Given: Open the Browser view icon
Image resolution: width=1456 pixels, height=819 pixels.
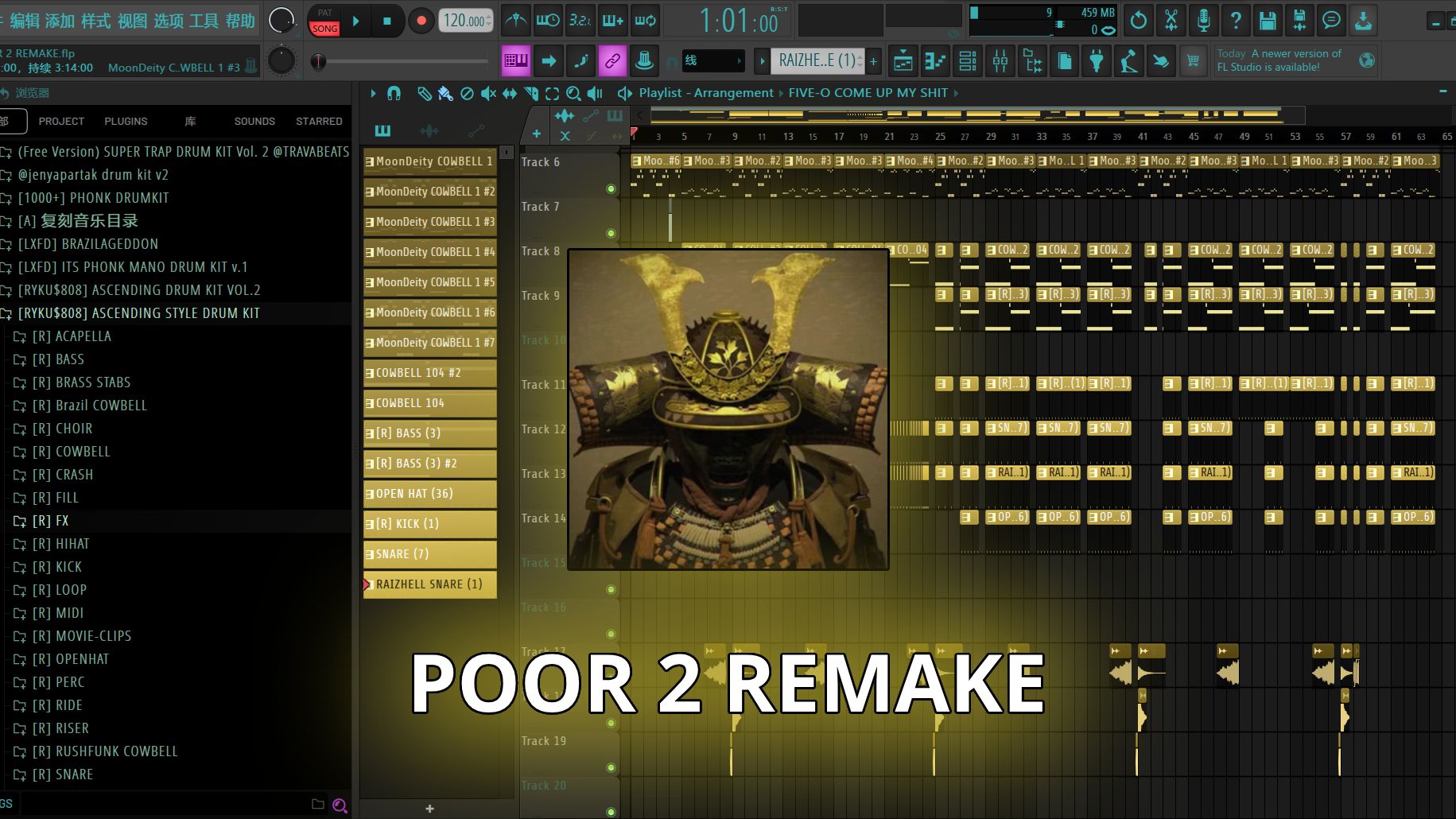Looking at the screenshot, I should point(1033,60).
